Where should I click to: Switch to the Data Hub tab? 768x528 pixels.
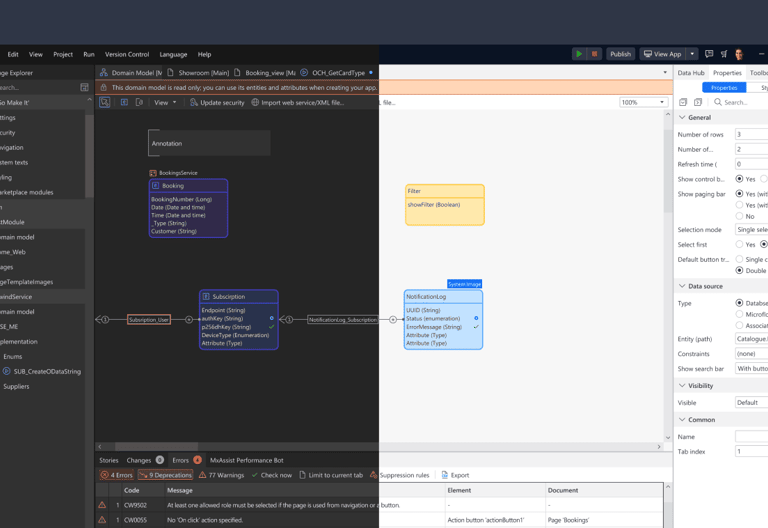click(x=691, y=72)
